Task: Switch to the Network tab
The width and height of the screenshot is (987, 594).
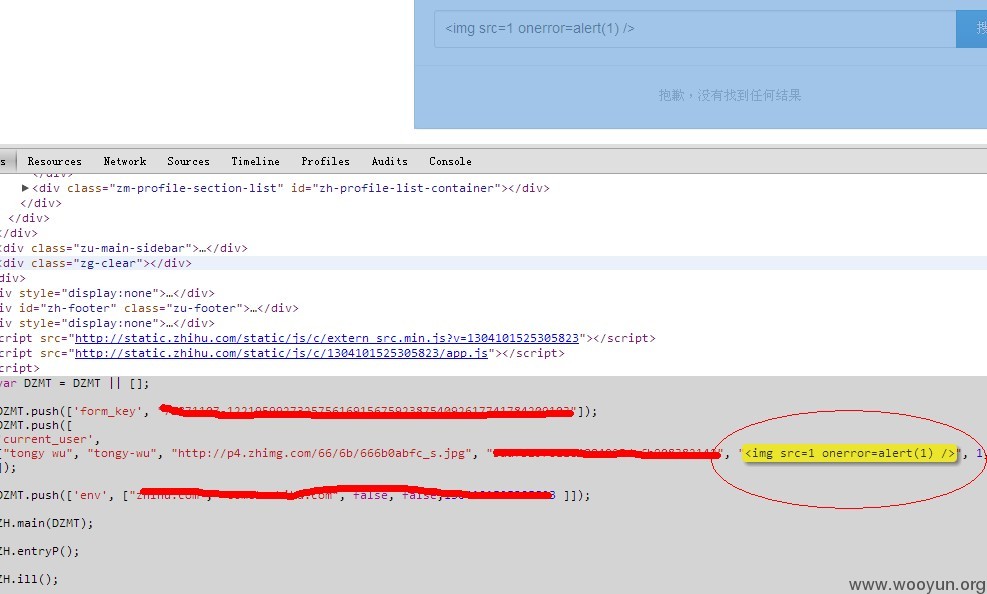Action: pos(125,161)
